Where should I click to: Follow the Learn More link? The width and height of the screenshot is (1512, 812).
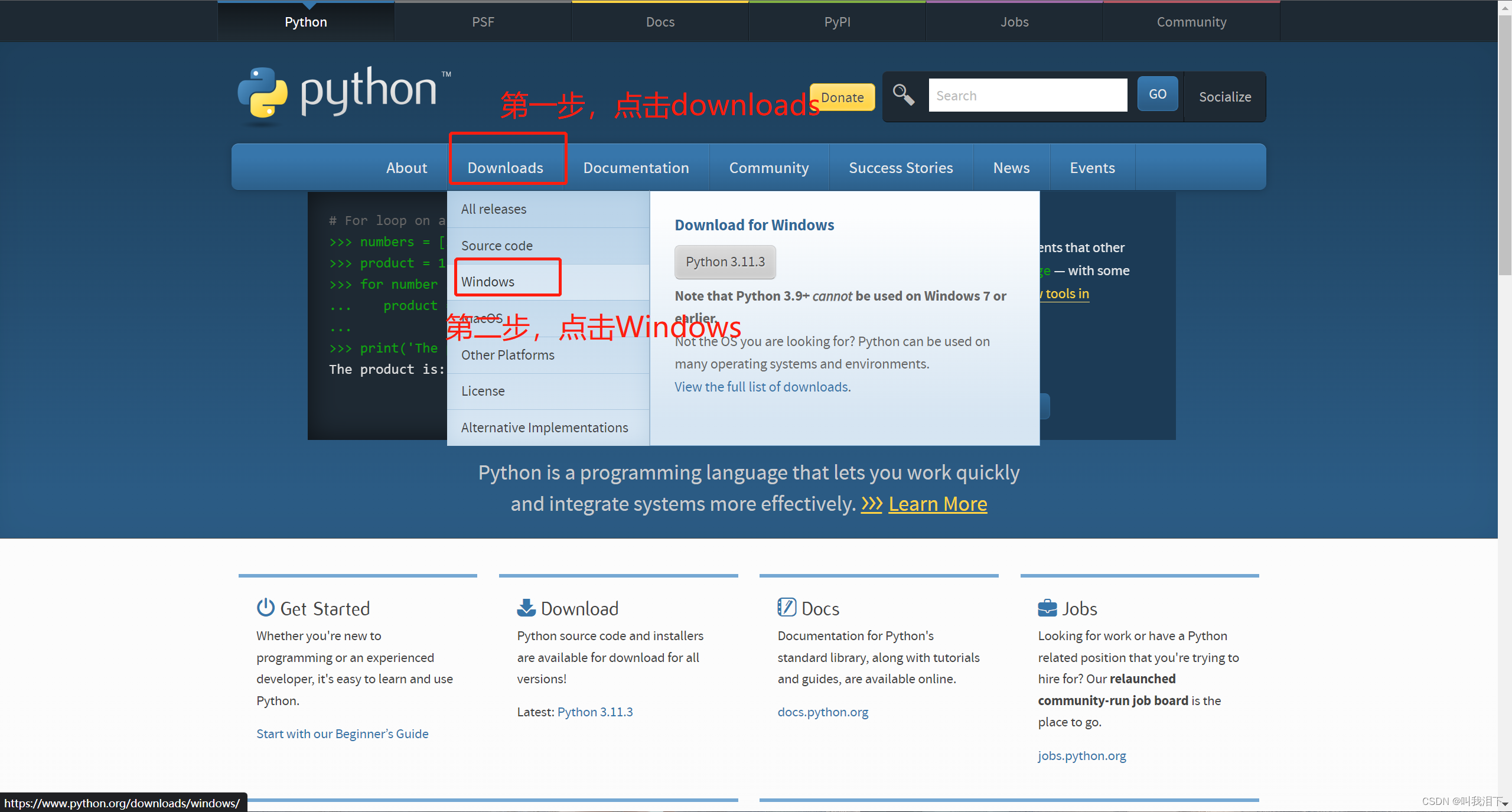pos(938,504)
